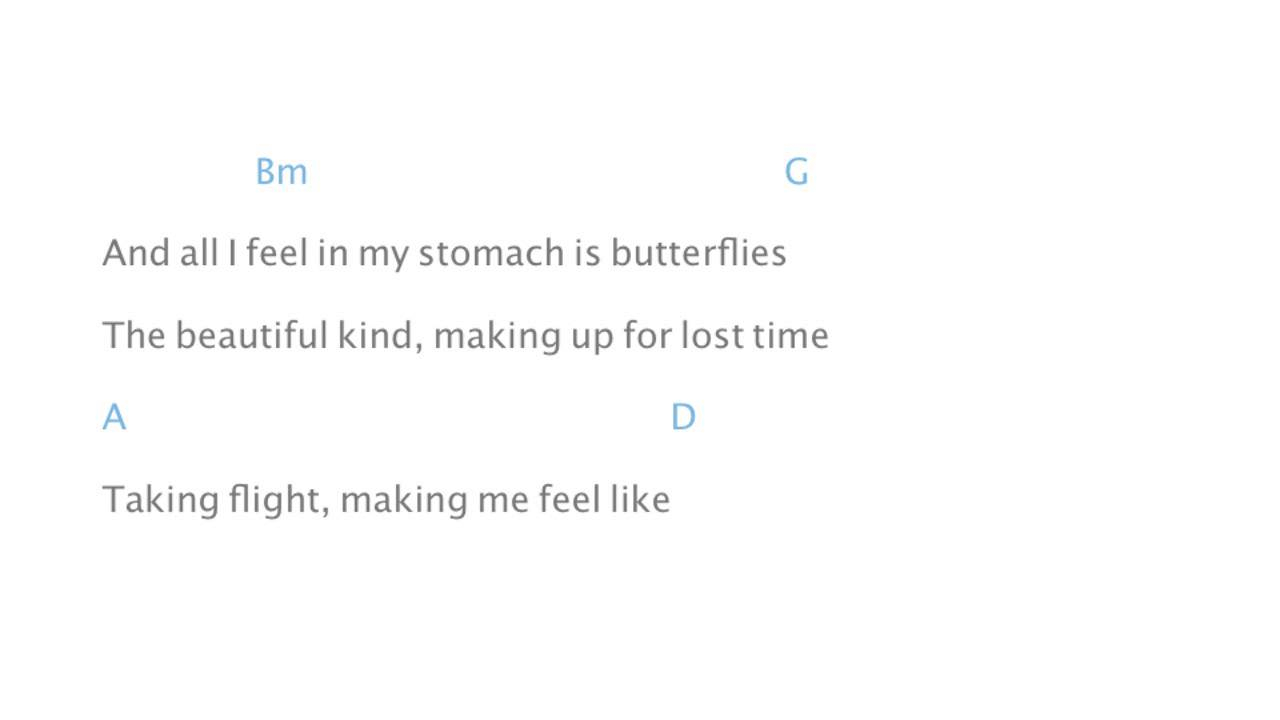Click the first 'feel' in the top line
The height and width of the screenshot is (720, 1280).
277,252
